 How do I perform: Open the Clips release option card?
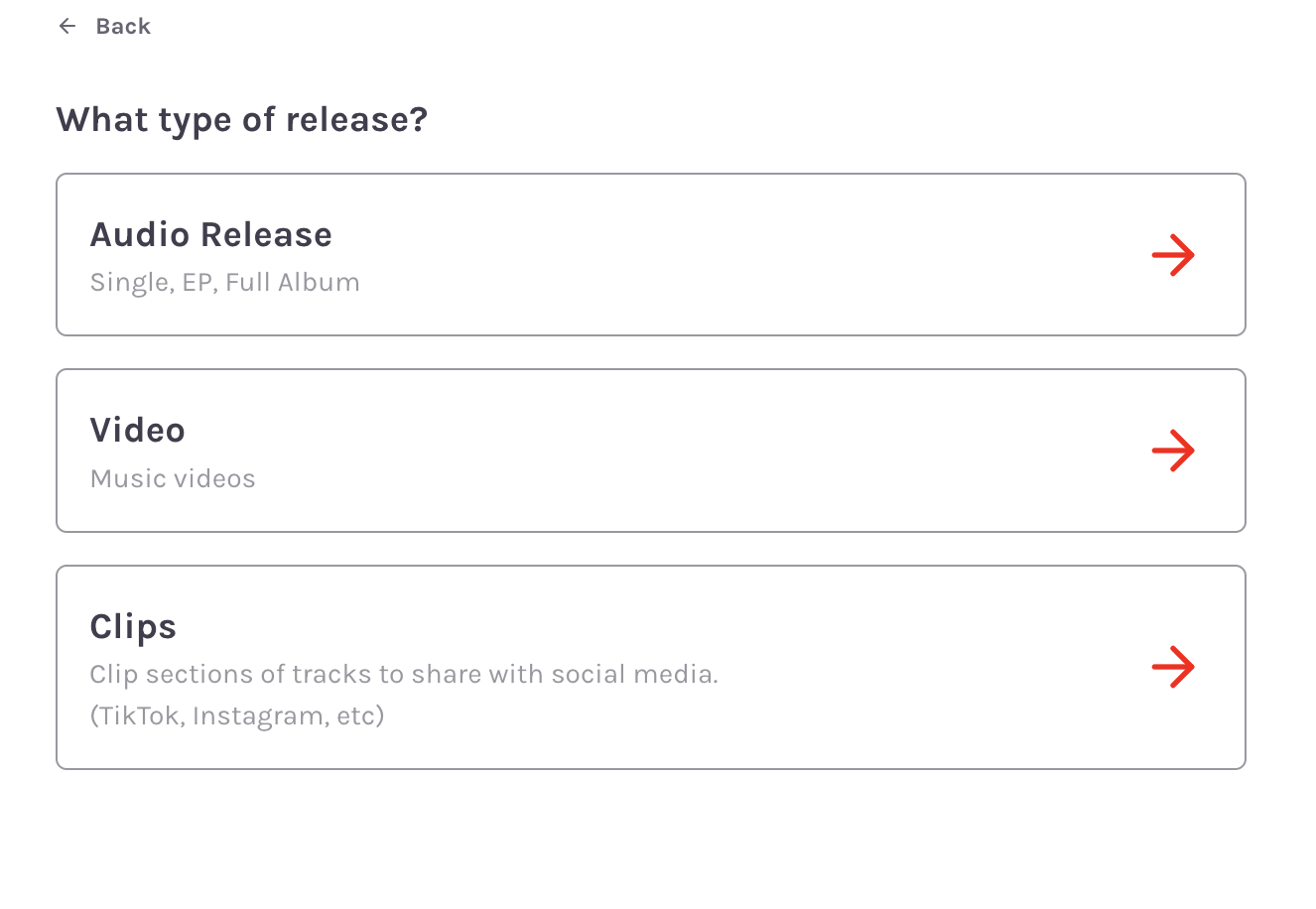[x=650, y=667]
